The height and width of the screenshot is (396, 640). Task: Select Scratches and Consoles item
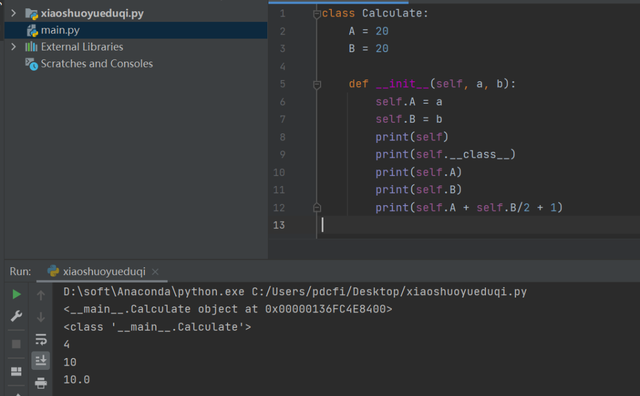97,64
